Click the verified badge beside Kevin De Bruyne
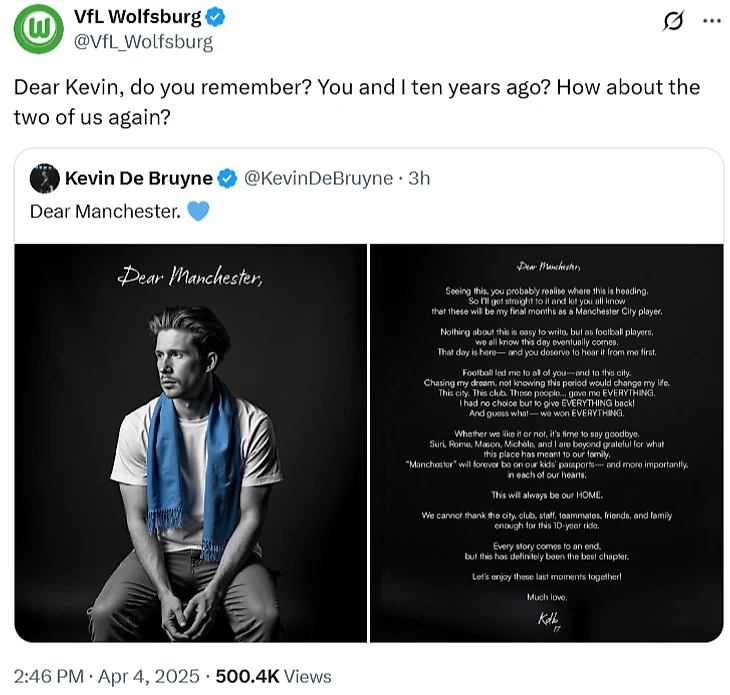 tap(227, 179)
